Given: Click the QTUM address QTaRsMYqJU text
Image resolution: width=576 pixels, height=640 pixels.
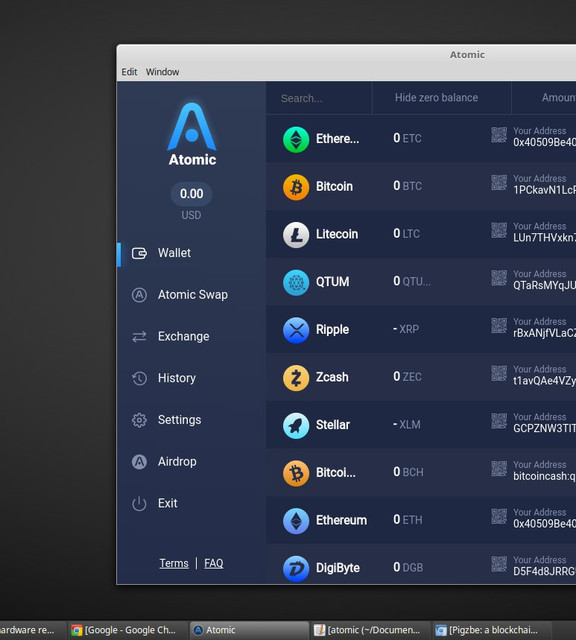Looking at the screenshot, I should tap(545, 286).
